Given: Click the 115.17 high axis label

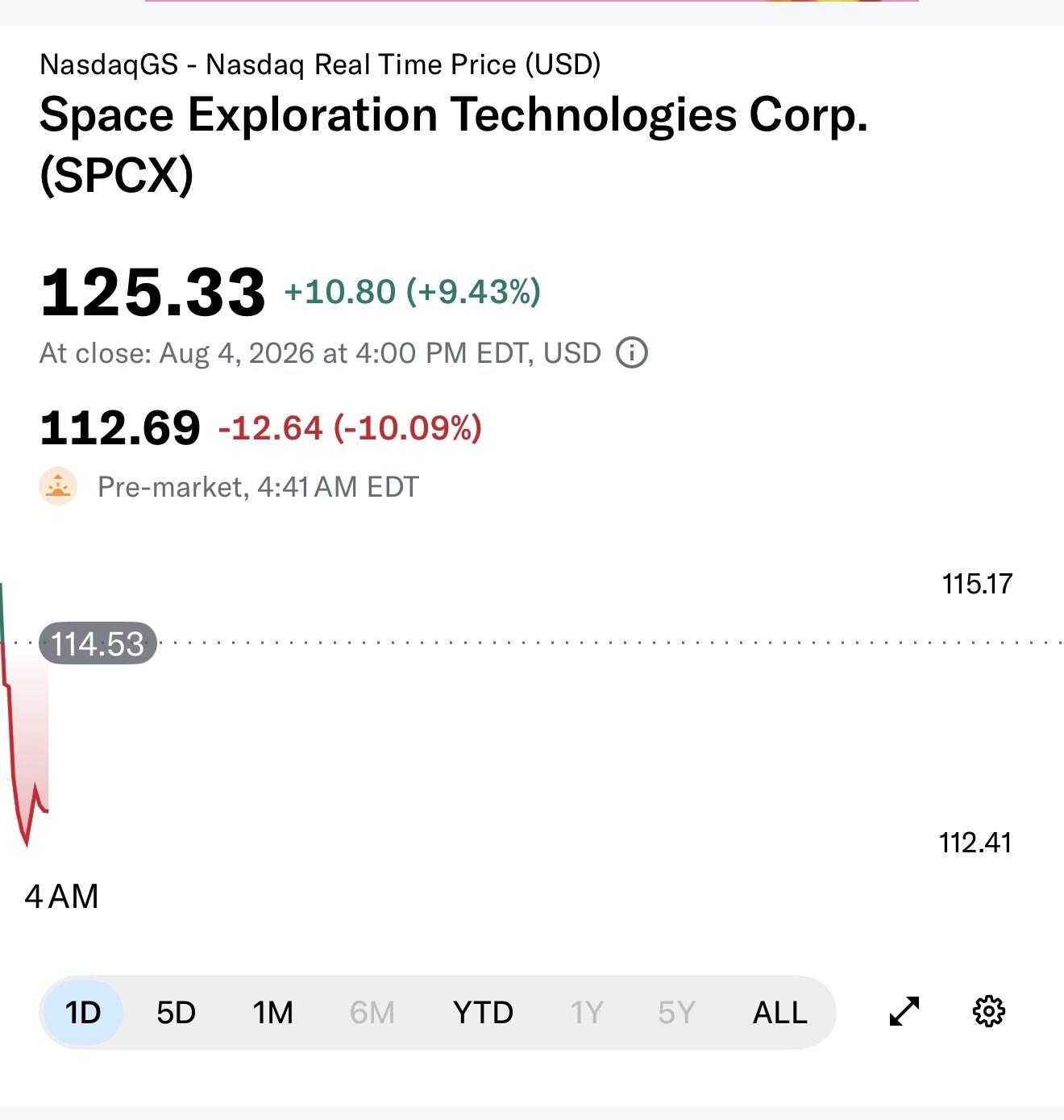Looking at the screenshot, I should tap(977, 584).
